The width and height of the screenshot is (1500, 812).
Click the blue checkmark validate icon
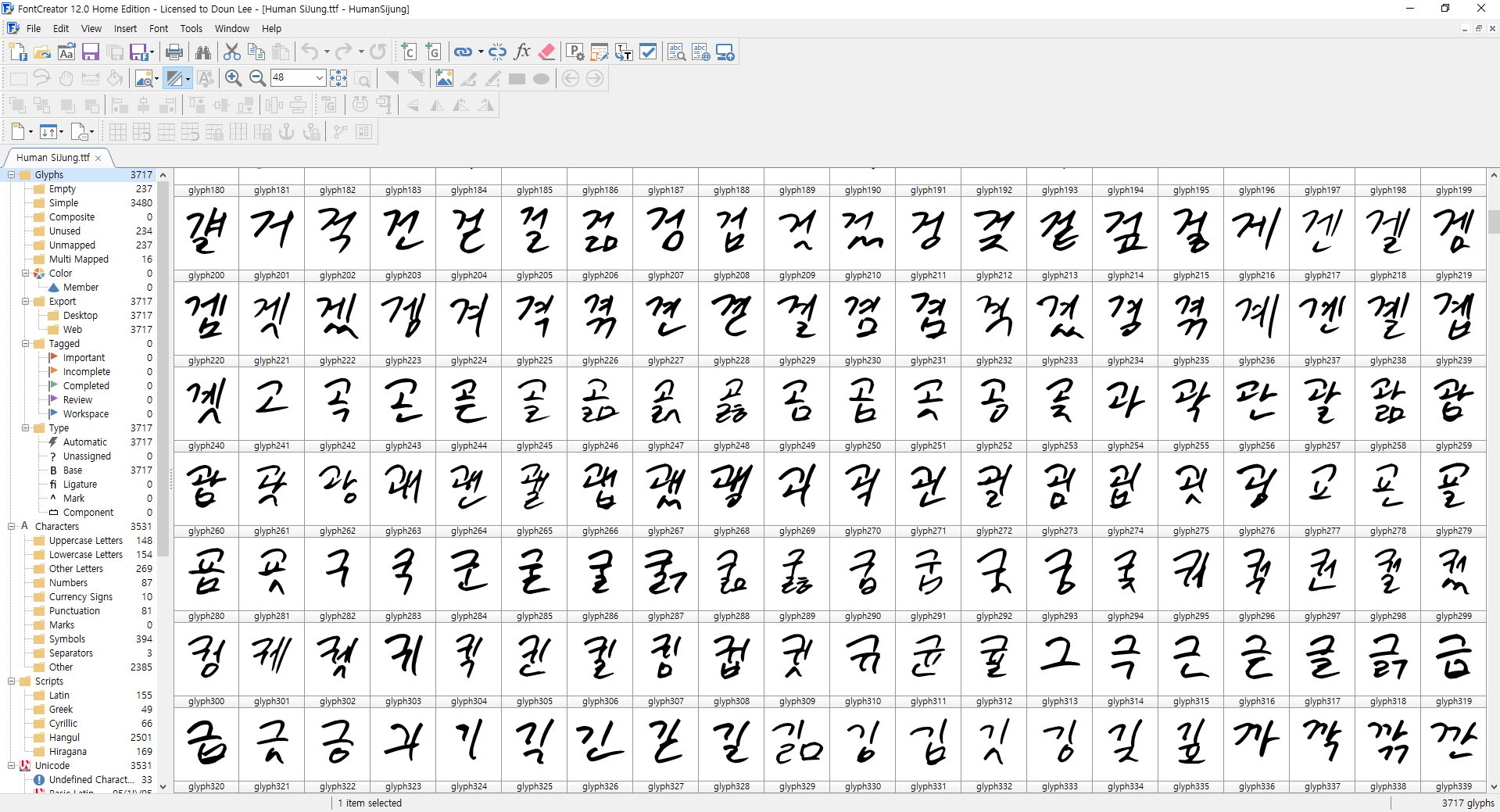click(x=648, y=52)
